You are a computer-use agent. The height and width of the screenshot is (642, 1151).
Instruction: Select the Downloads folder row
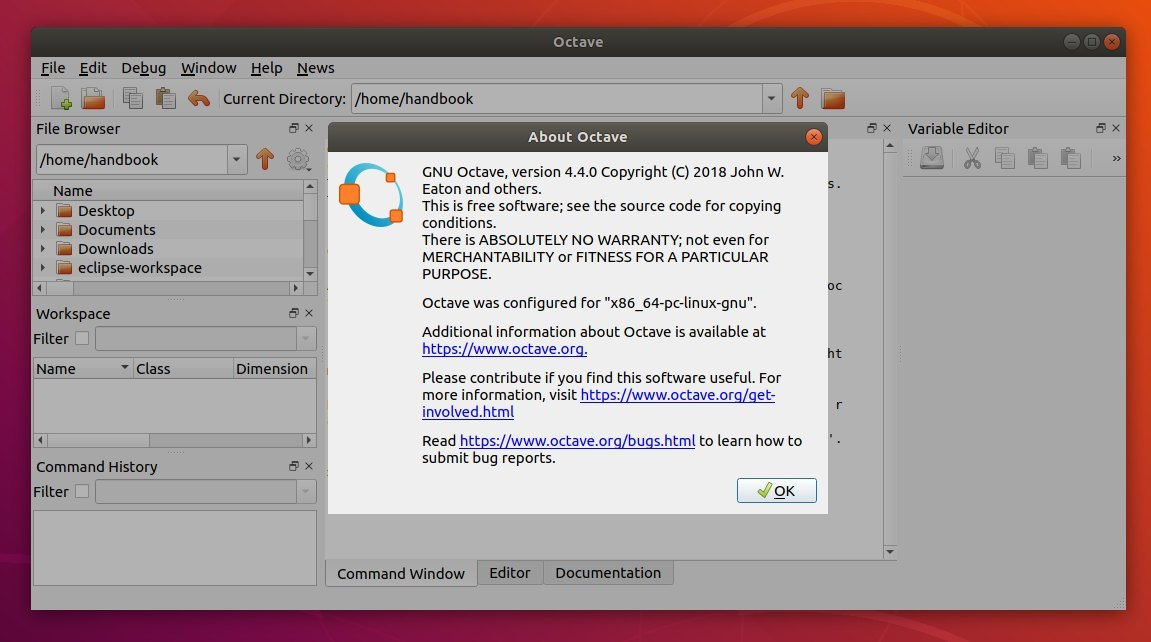(x=168, y=249)
